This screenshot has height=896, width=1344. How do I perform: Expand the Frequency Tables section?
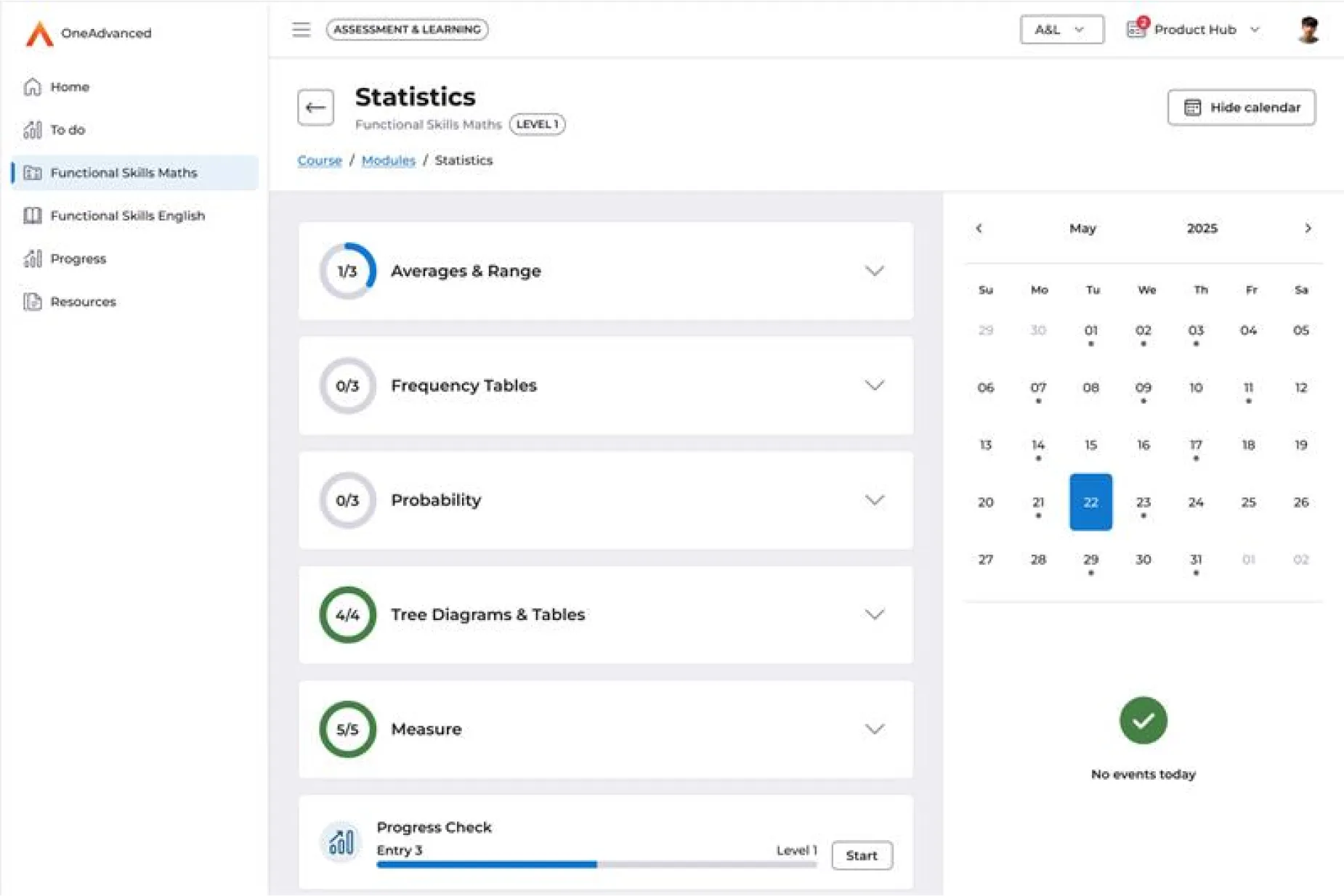tap(874, 386)
